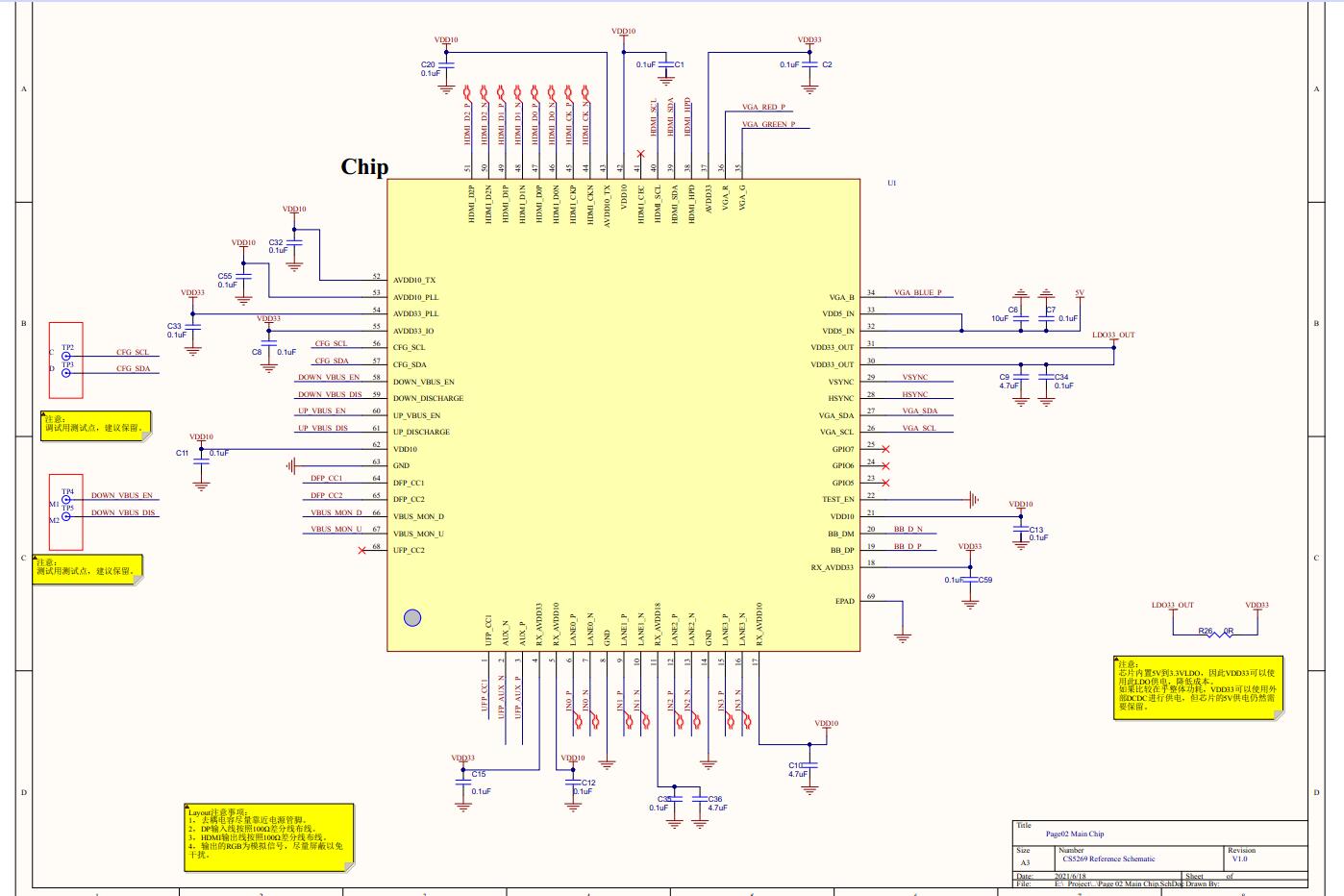Click the AVDD33_IO pin name
This screenshot has width=1344, height=896.
(413, 332)
